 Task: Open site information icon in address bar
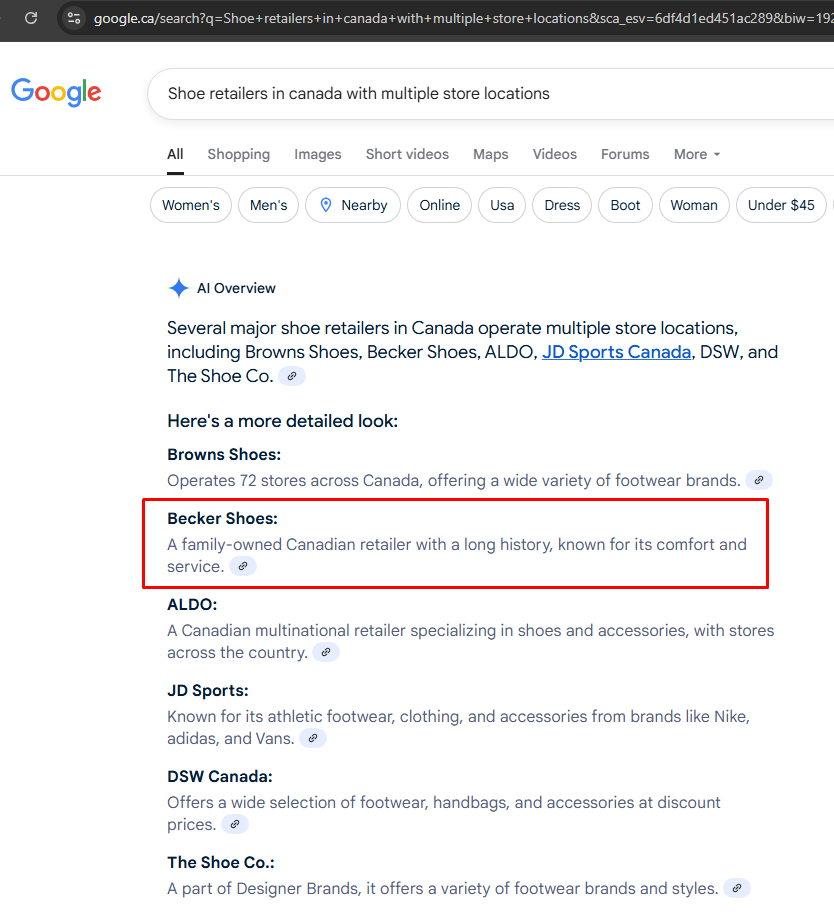pyautogui.click(x=73, y=18)
